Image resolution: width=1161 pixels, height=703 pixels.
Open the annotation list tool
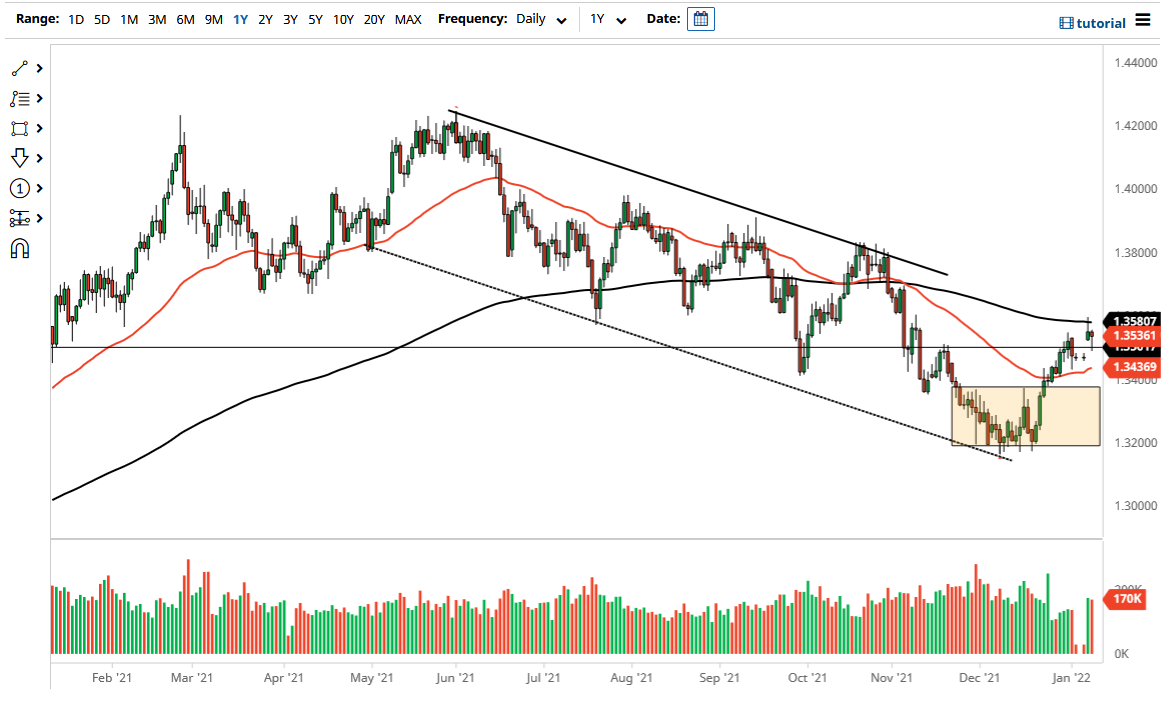pyautogui.click(x=20, y=98)
